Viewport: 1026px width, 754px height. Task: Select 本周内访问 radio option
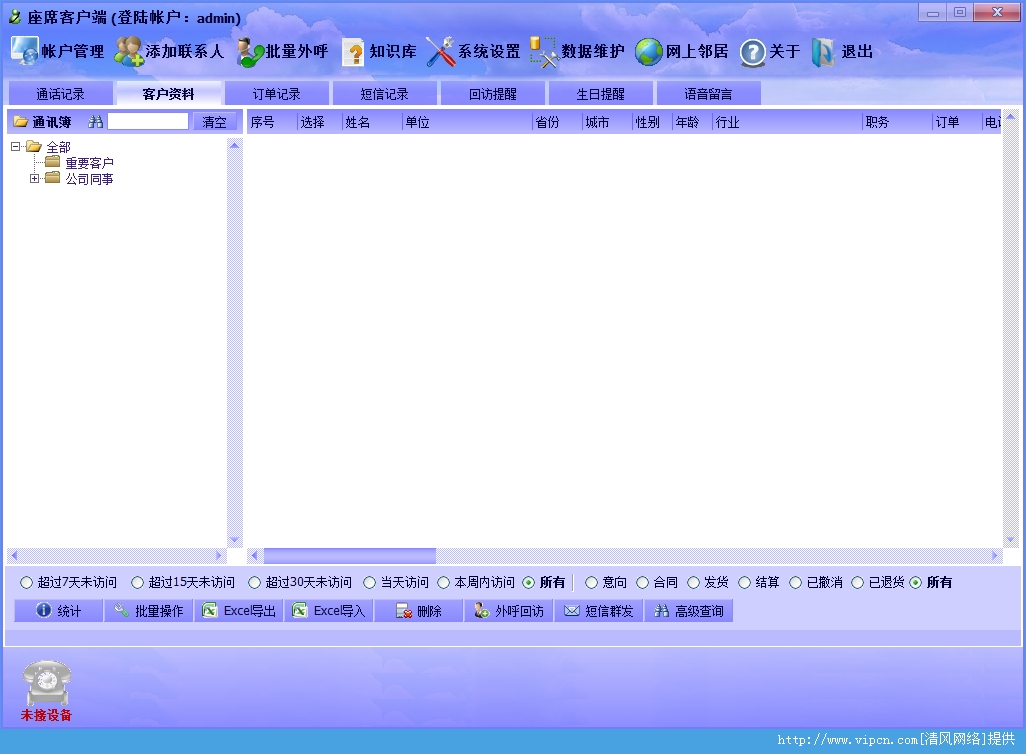coord(444,583)
